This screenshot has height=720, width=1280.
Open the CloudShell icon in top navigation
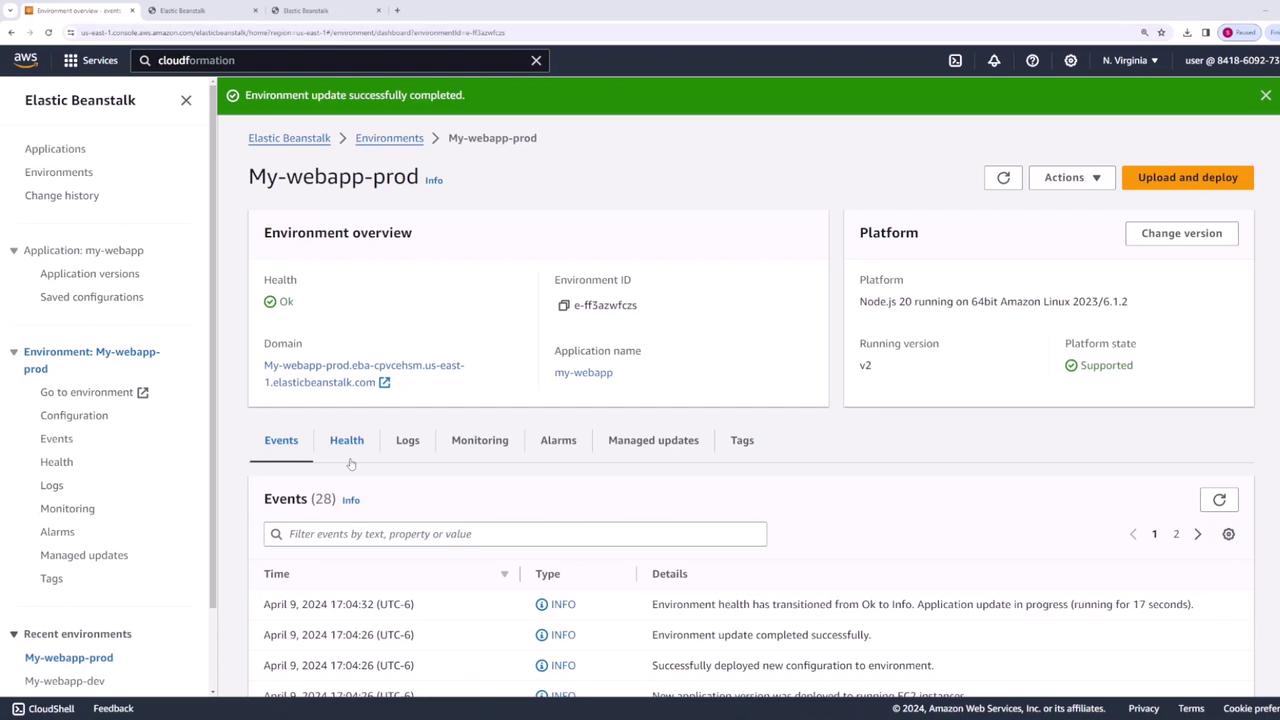955,60
